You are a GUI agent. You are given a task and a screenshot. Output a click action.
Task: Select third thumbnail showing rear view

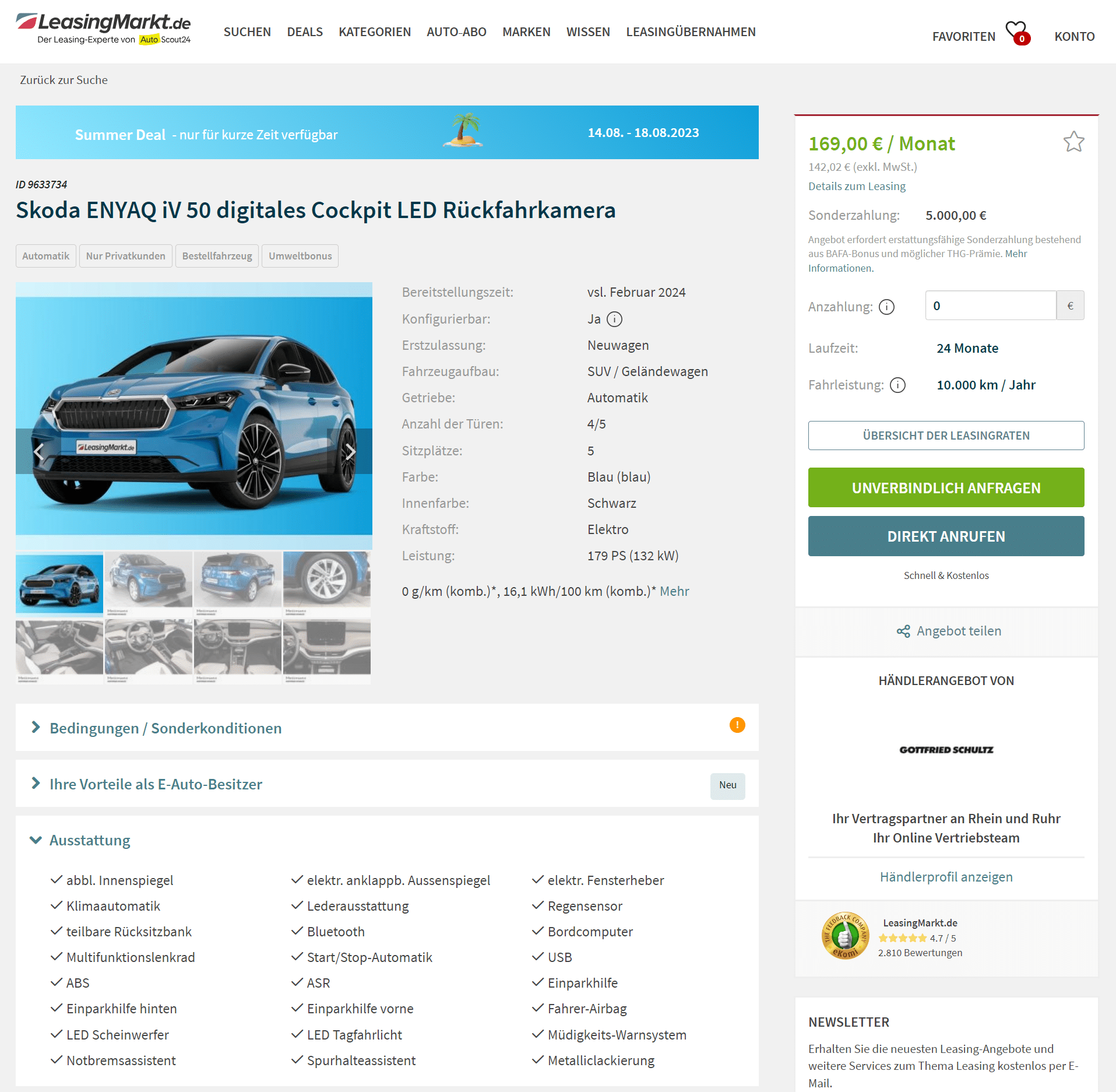[x=238, y=584]
